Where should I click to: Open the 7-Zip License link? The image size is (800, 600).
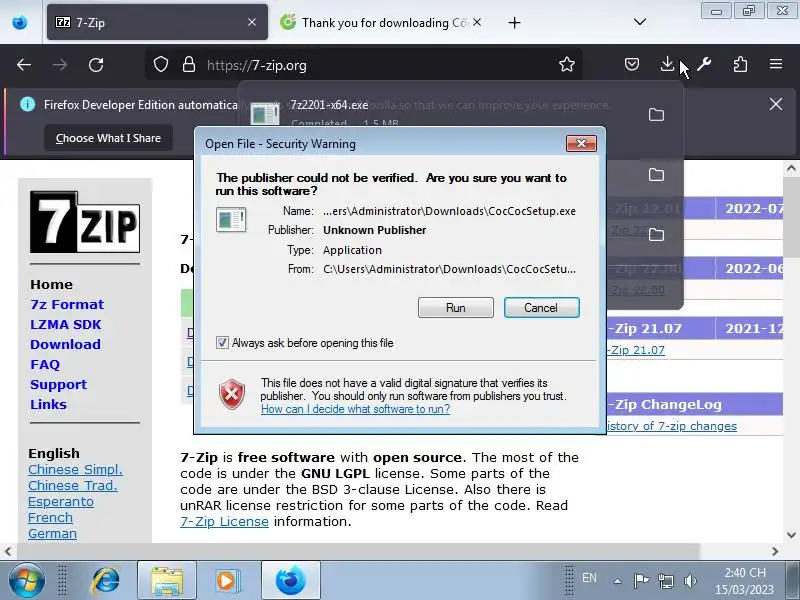[x=224, y=521]
